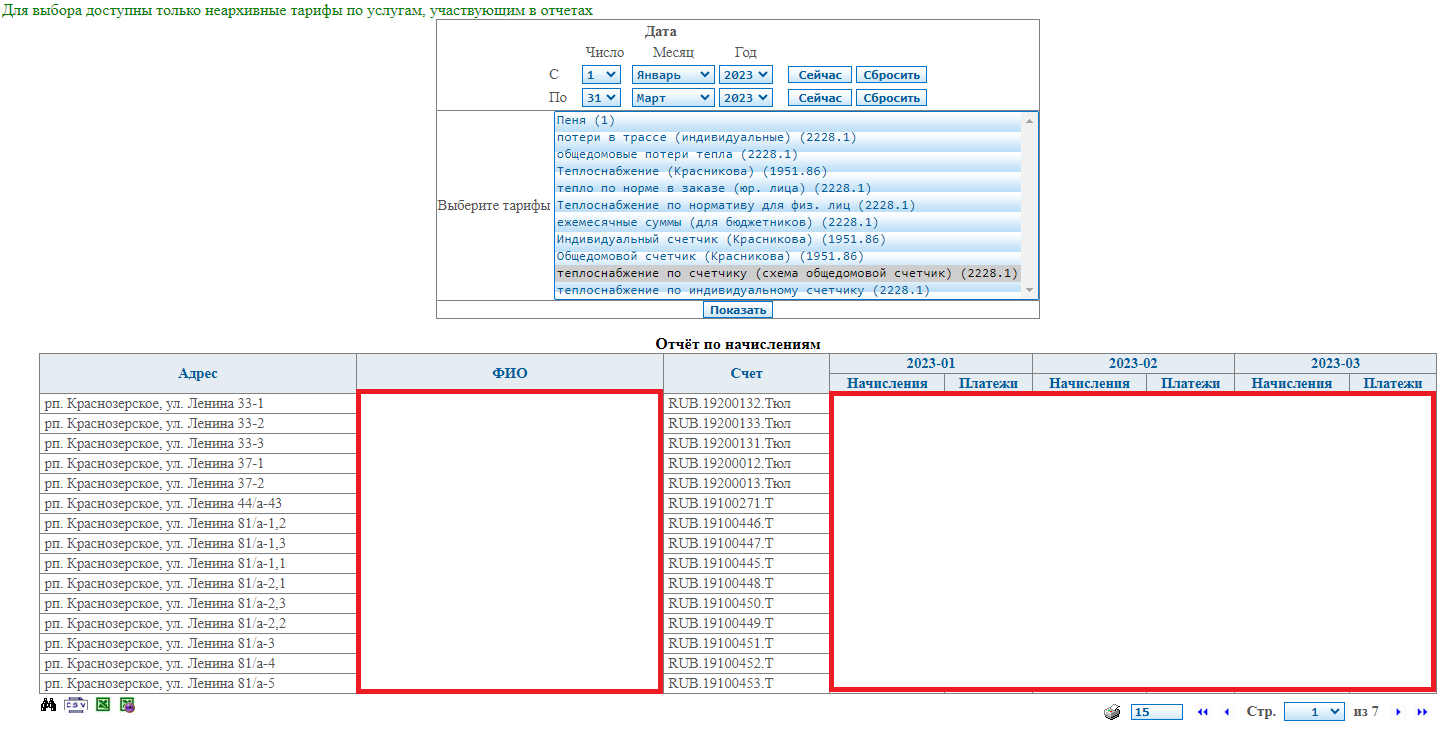Click the Показать button
The image size is (1444, 729).
(x=738, y=310)
